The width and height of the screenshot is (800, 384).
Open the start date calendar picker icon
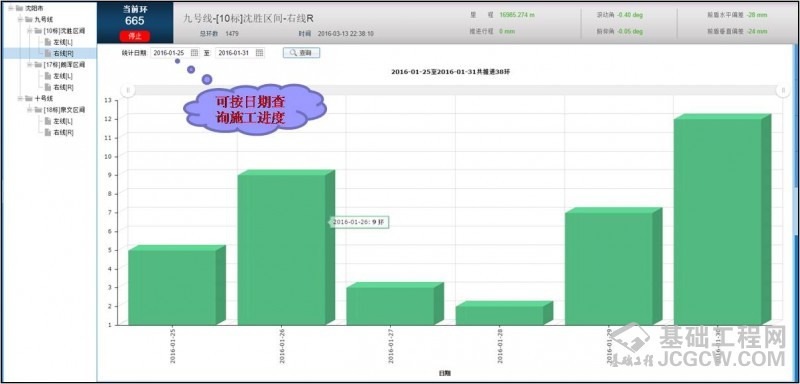(x=194, y=53)
